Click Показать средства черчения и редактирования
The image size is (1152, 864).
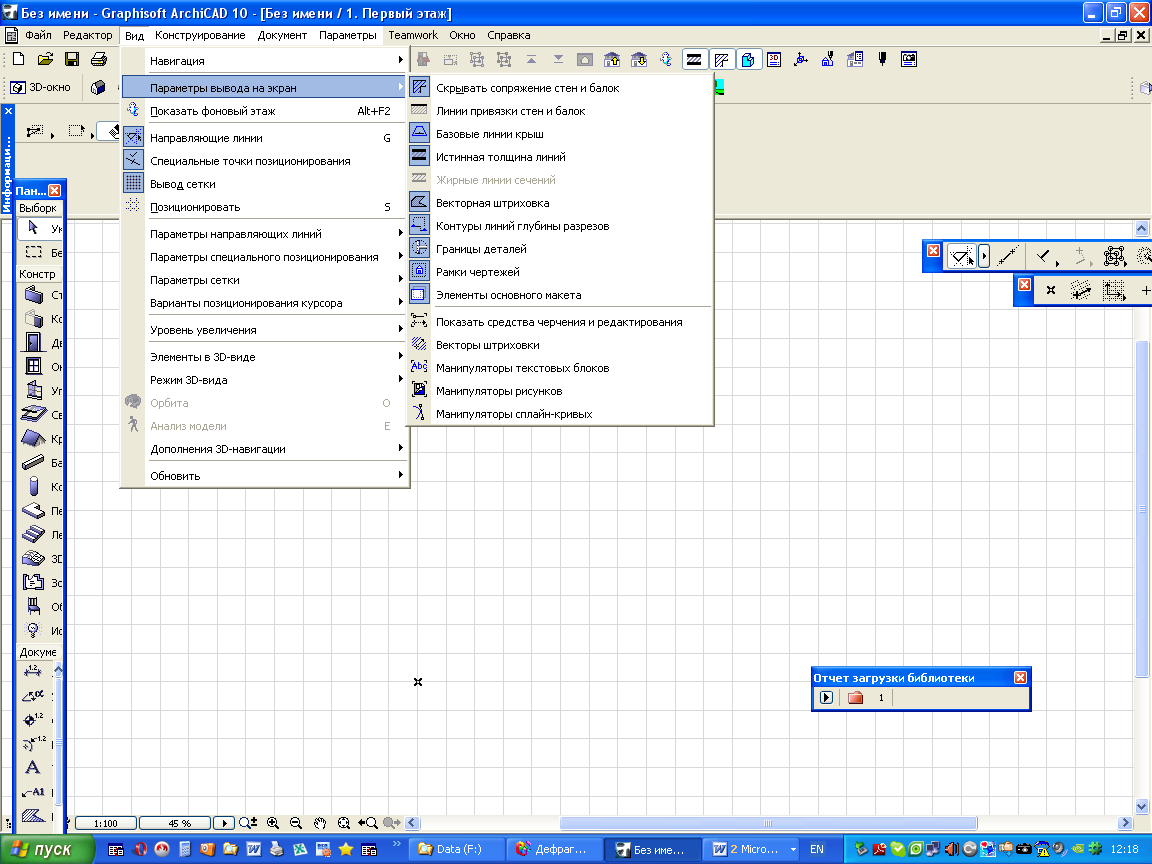(x=561, y=322)
